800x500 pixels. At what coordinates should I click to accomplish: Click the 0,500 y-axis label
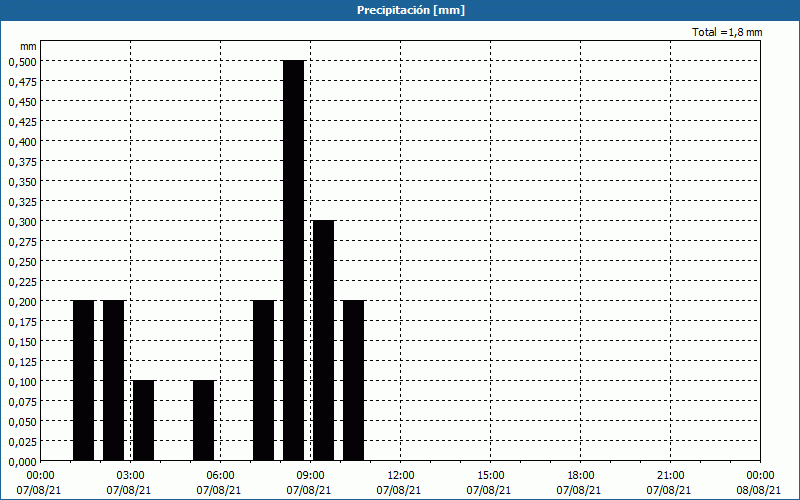[x=22, y=61]
